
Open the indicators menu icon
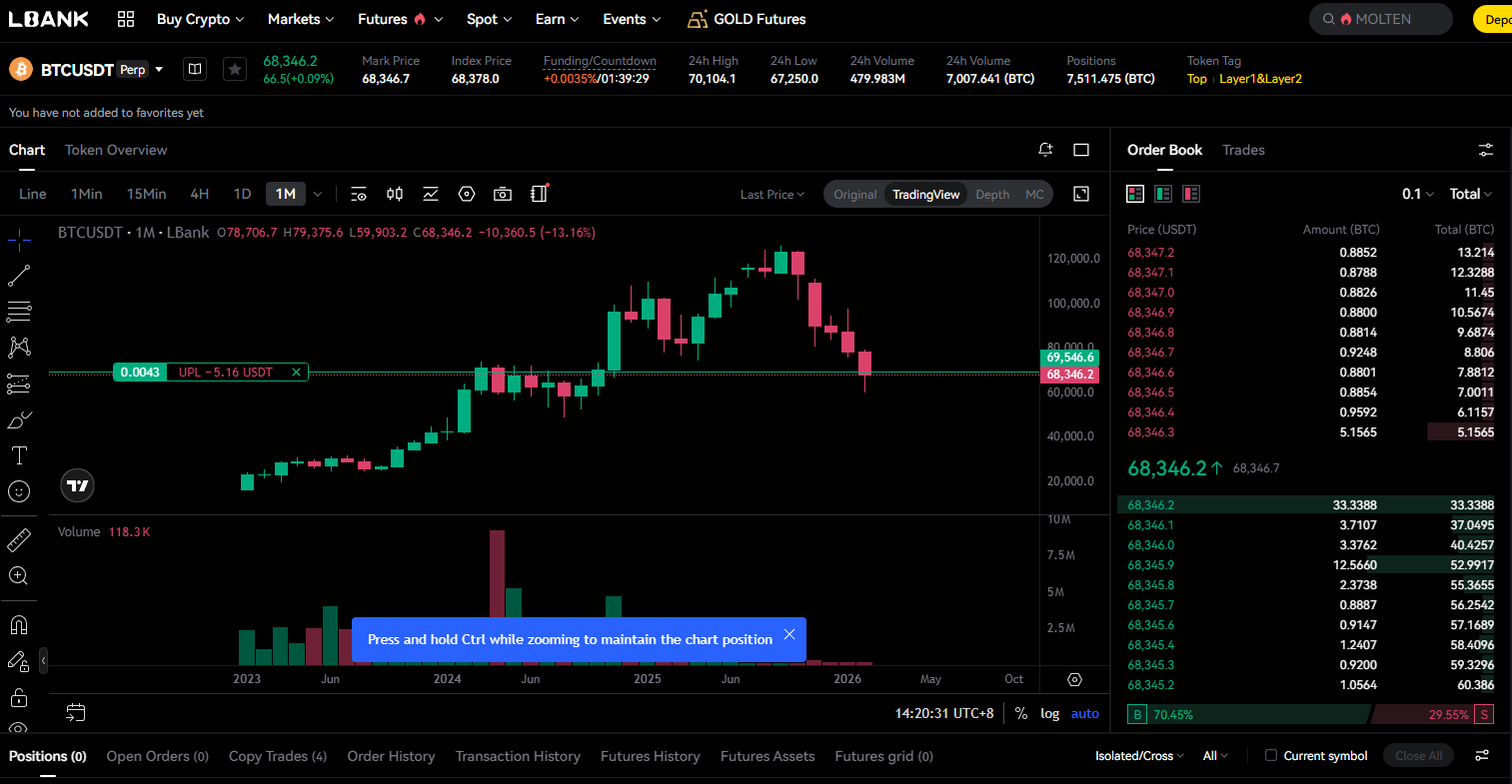point(431,194)
